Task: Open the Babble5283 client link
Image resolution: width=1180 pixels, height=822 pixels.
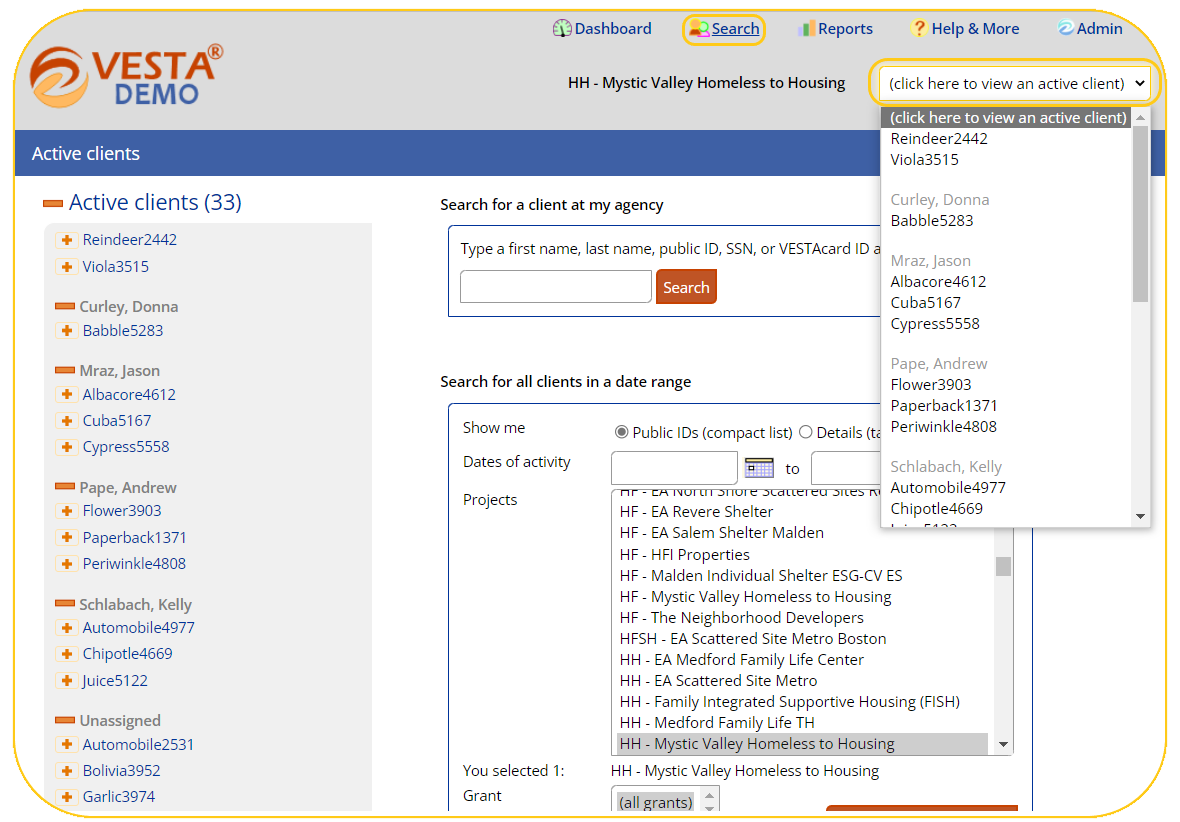Action: tap(123, 330)
